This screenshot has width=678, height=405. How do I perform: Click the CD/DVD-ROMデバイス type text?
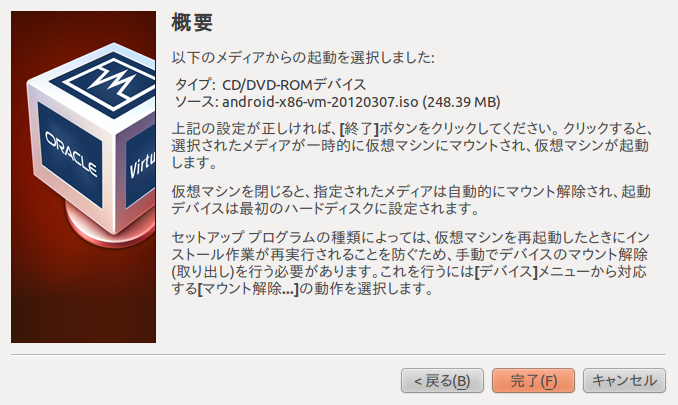[294, 84]
